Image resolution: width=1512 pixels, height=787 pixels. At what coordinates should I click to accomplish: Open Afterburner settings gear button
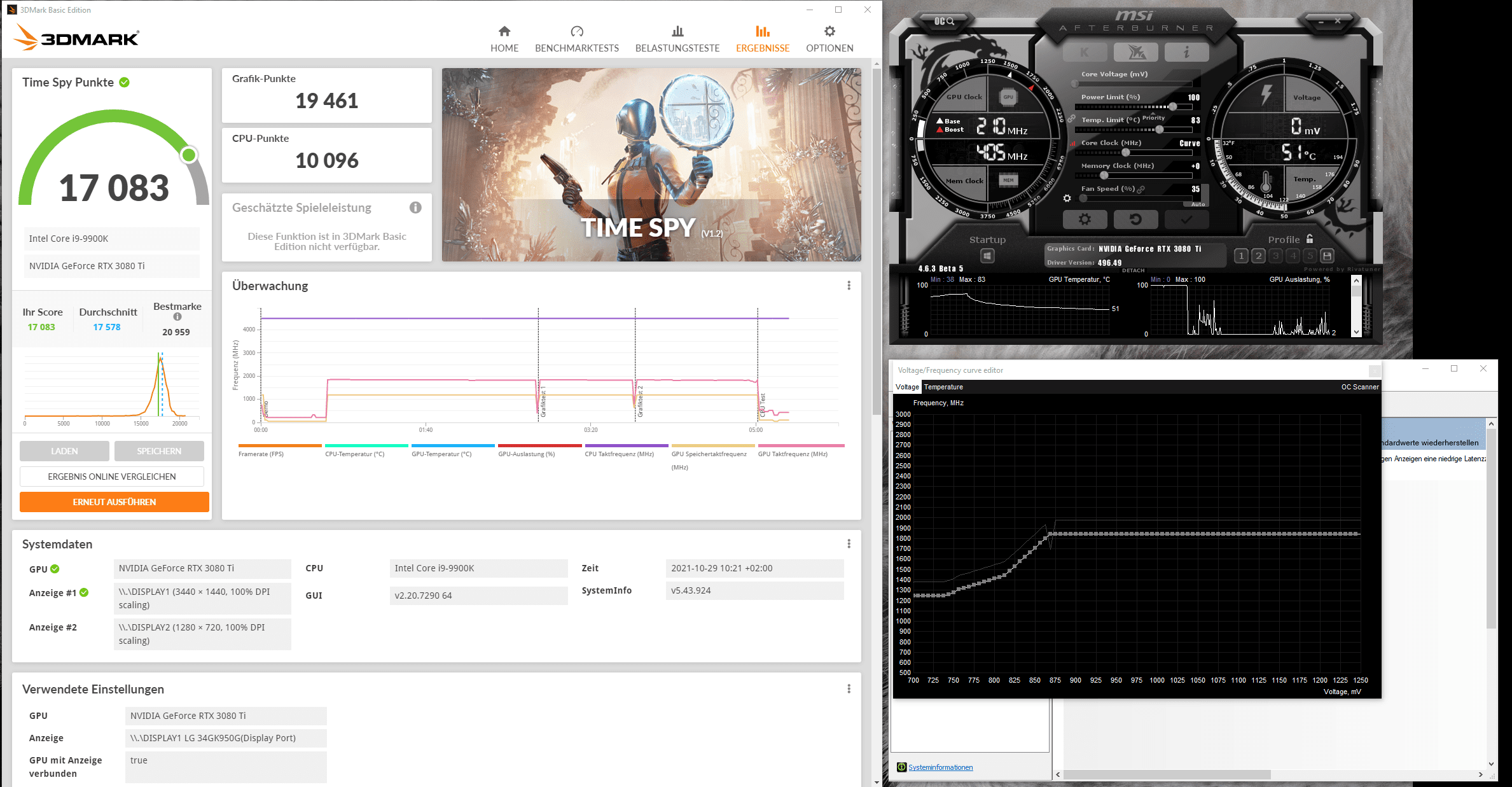(1085, 219)
